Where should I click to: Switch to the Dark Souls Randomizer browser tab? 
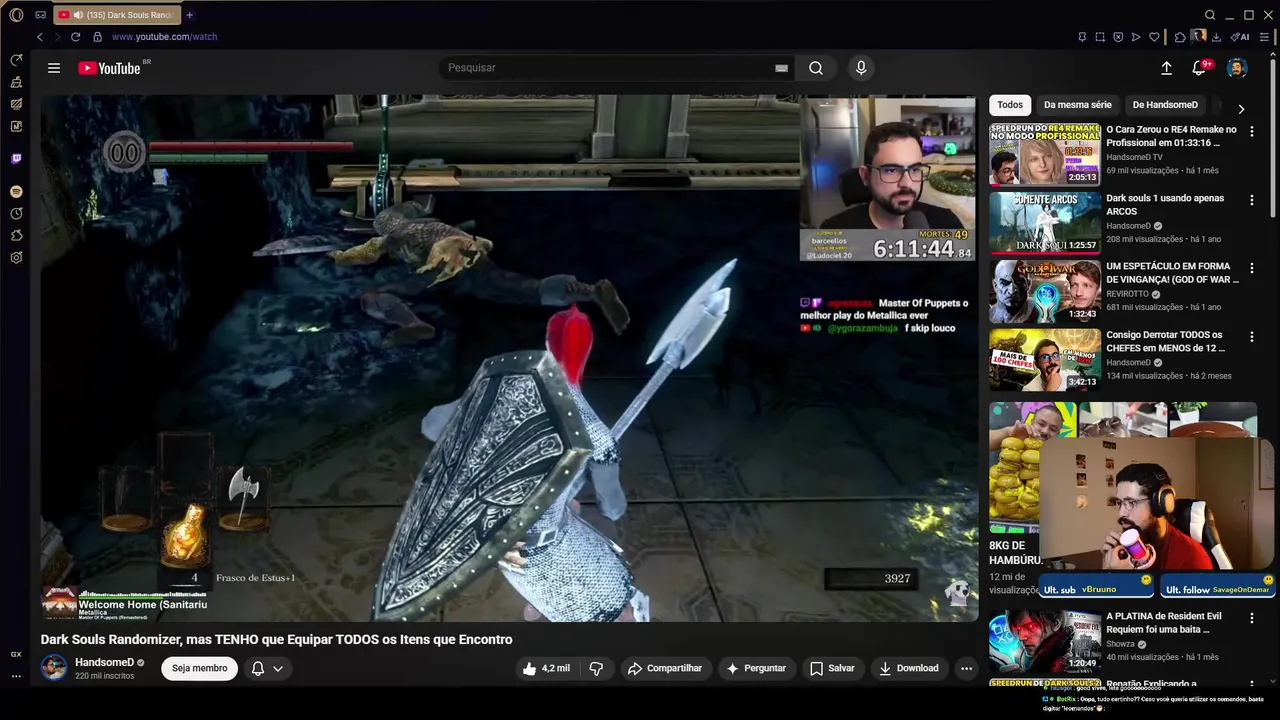(x=115, y=15)
